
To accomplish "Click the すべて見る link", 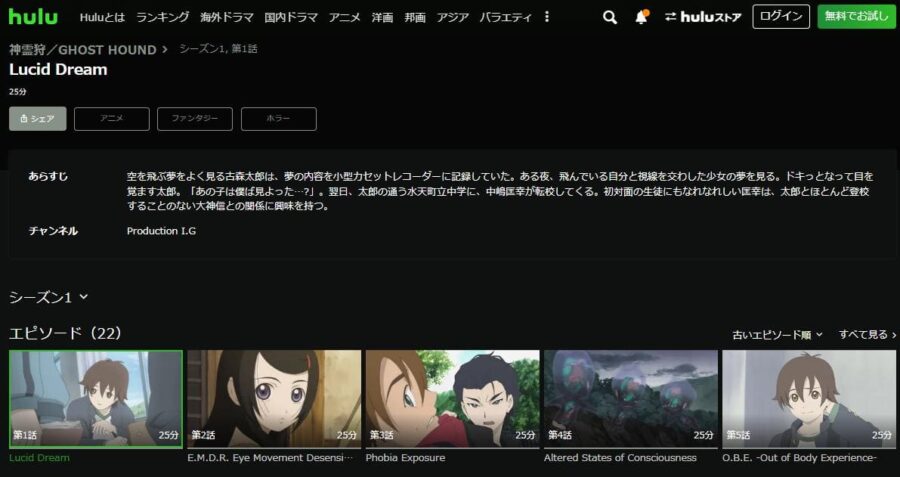I will click(867, 334).
